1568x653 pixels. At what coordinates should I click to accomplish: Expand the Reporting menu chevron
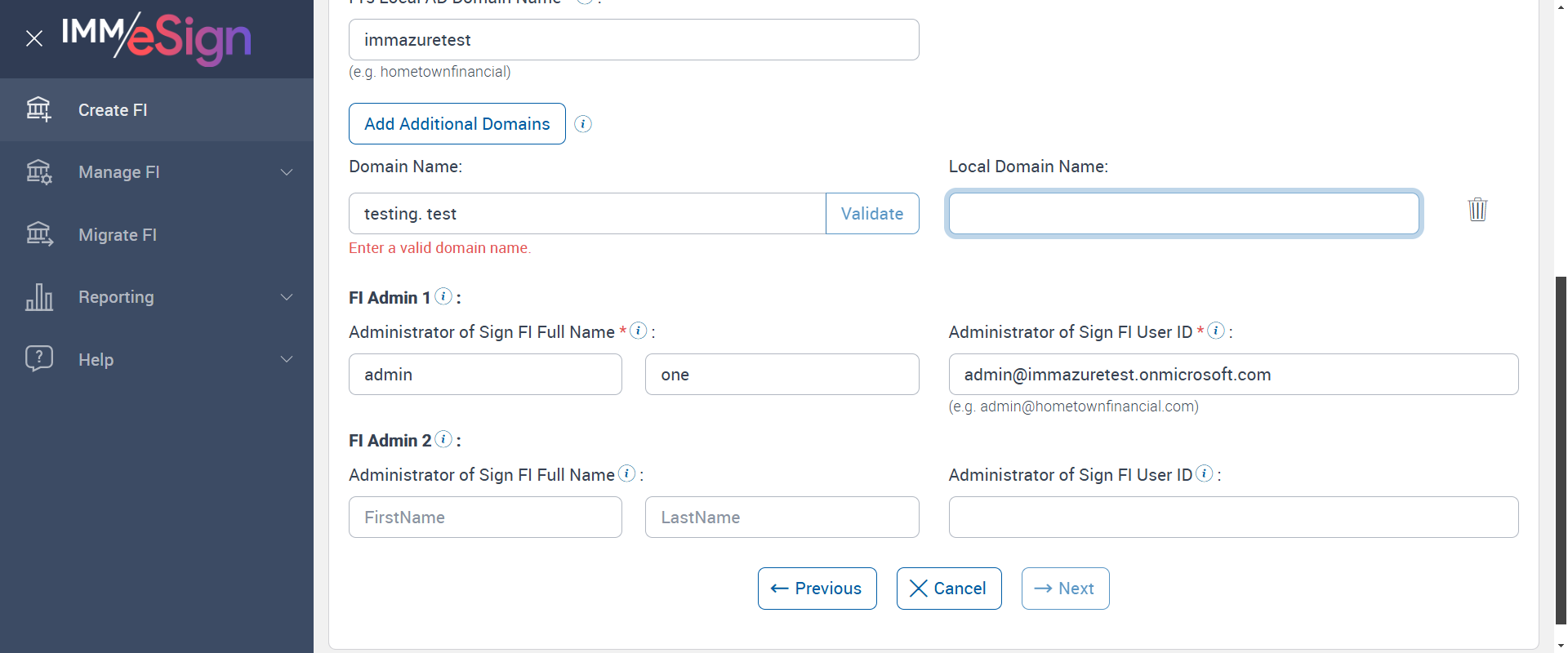tap(287, 297)
